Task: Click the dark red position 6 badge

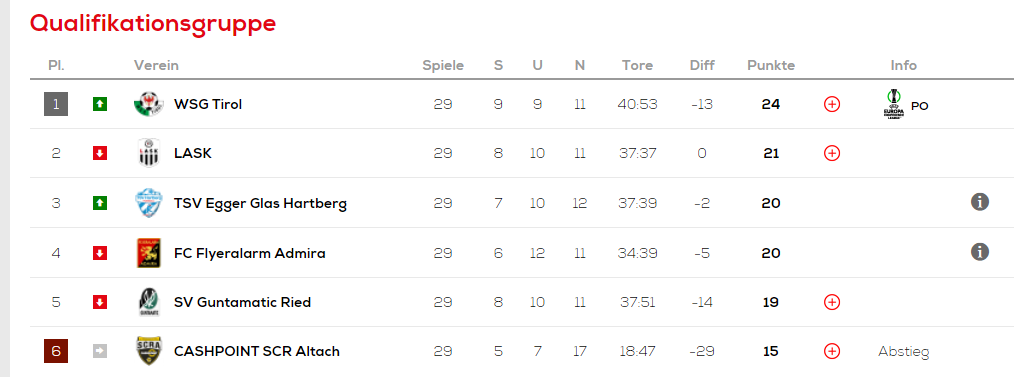Action: [56, 351]
